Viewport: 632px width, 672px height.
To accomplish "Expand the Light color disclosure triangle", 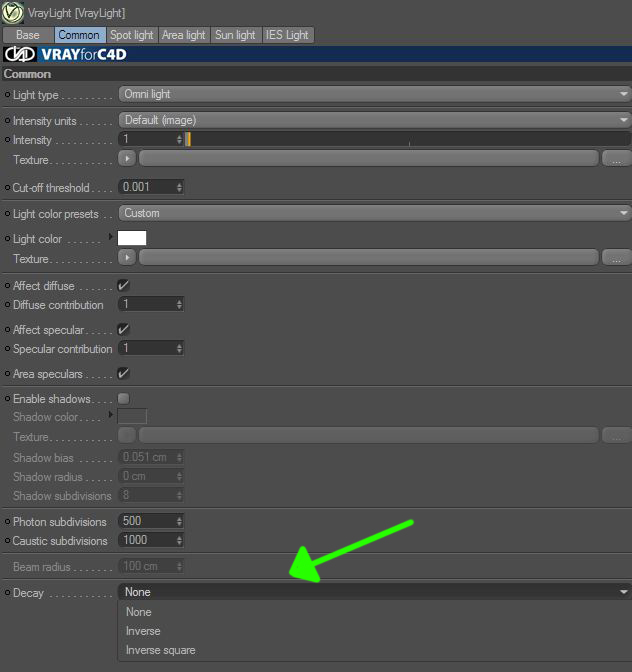I will coord(111,237).
